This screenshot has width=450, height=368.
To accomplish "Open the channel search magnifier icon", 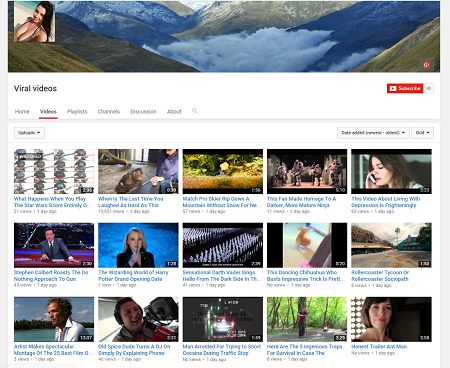I will pos(195,111).
